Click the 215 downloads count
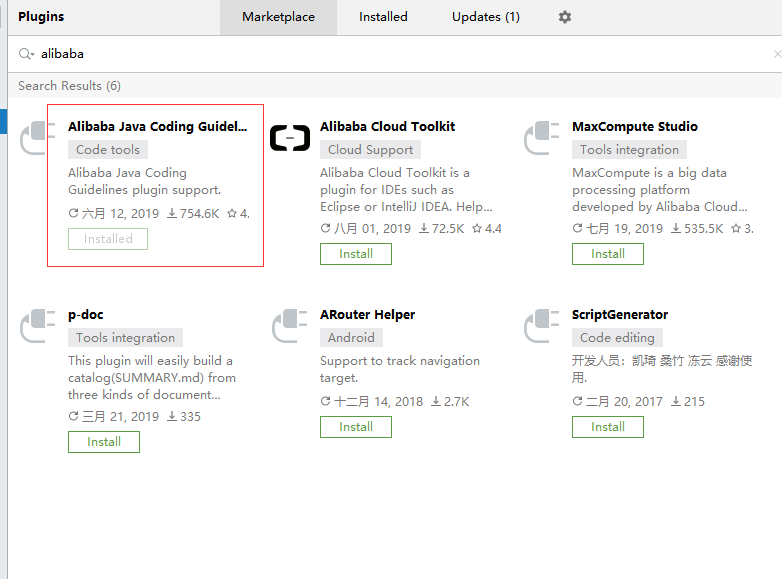The image size is (782, 579). [x=688, y=402]
